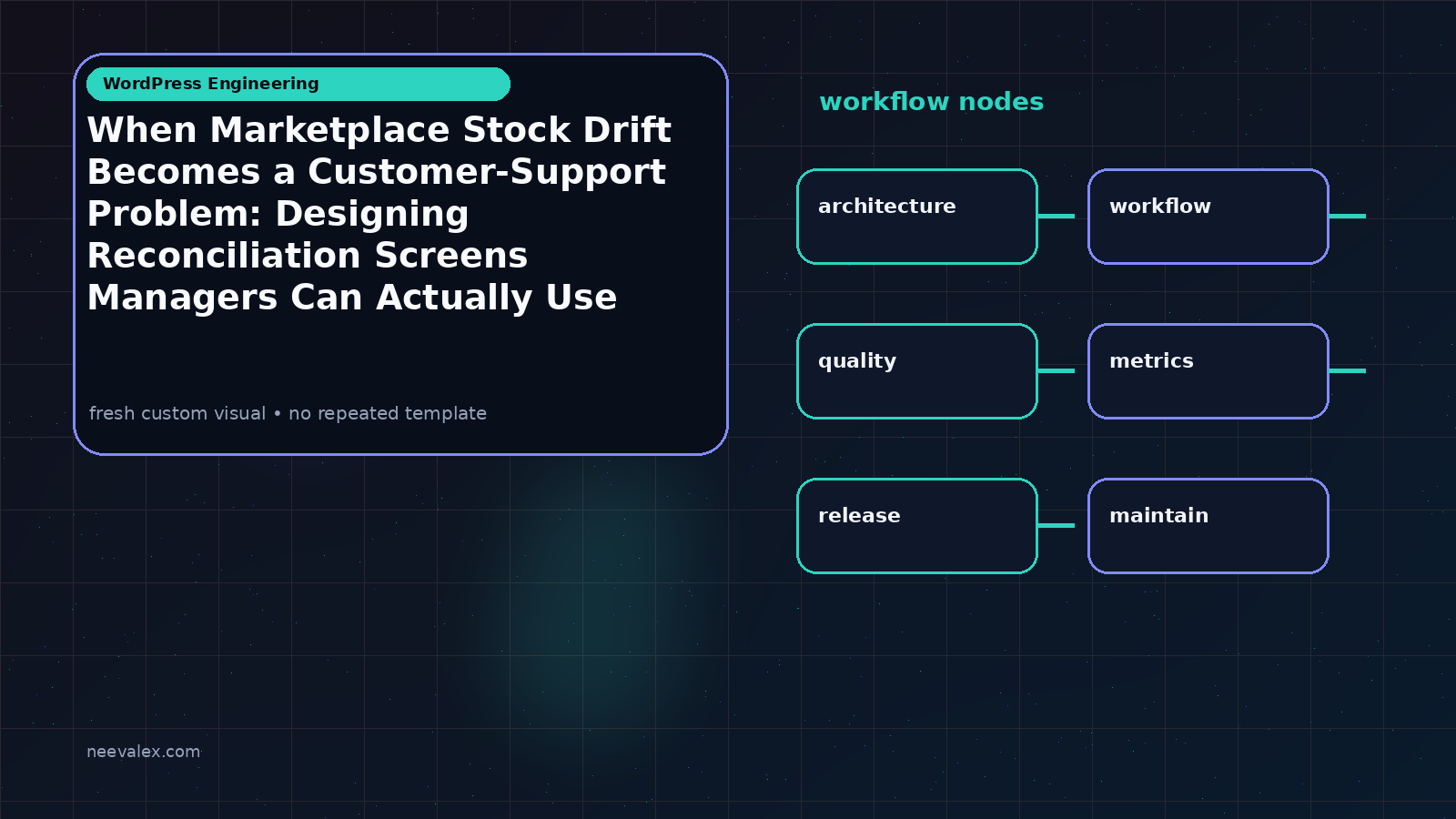
Task: Click the WordPress Engineering badge
Action: [x=298, y=84]
